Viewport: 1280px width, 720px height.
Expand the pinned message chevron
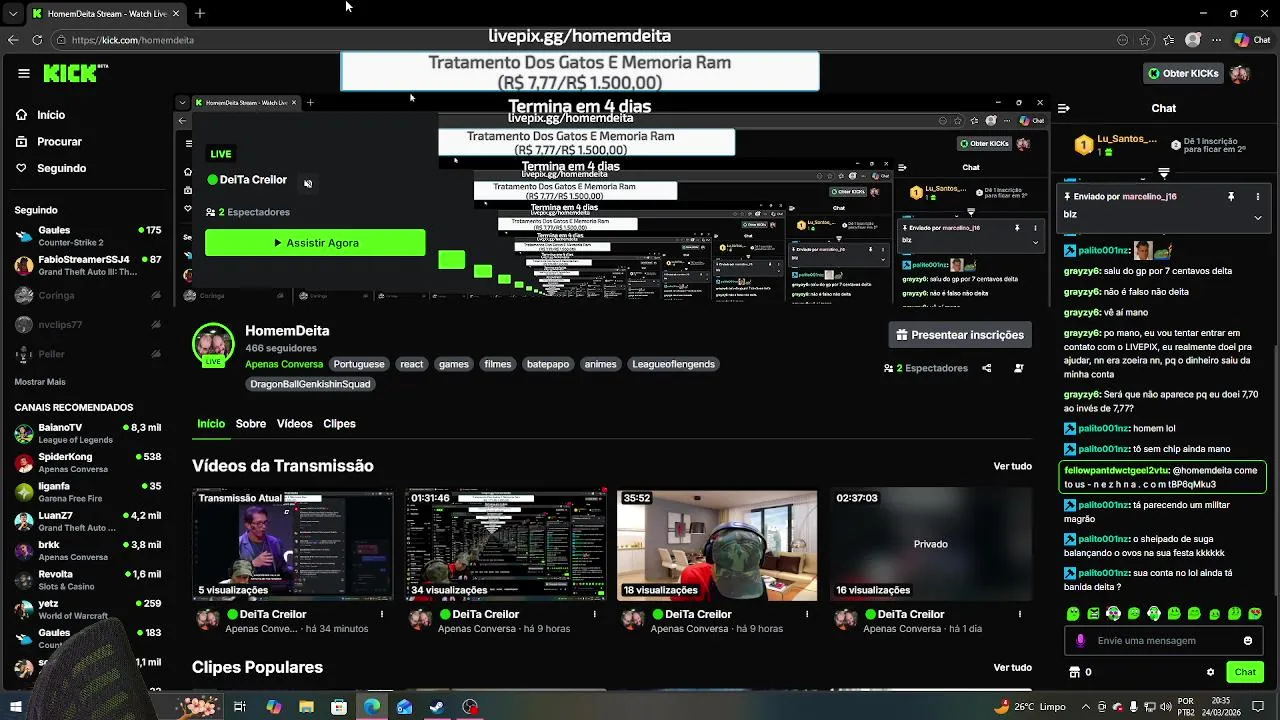[x=1257, y=217]
